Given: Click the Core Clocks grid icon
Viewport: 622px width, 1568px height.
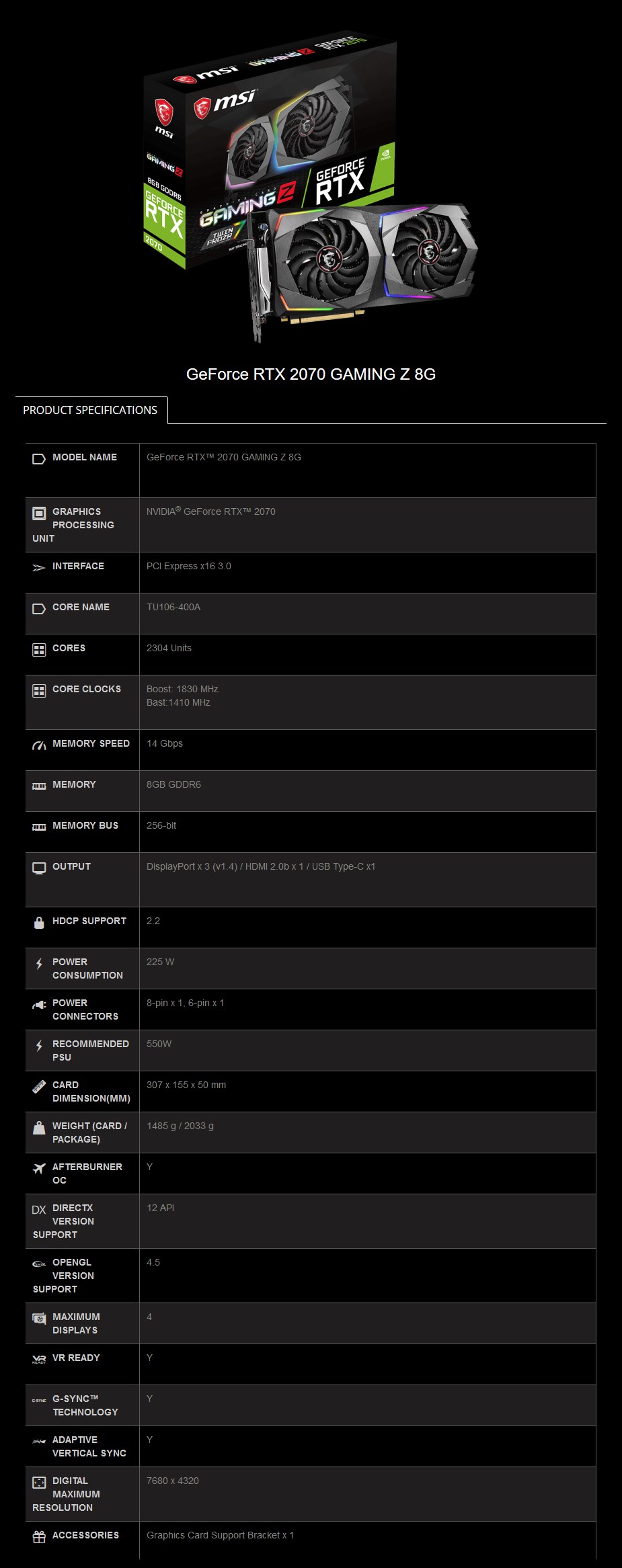Looking at the screenshot, I should [x=39, y=691].
